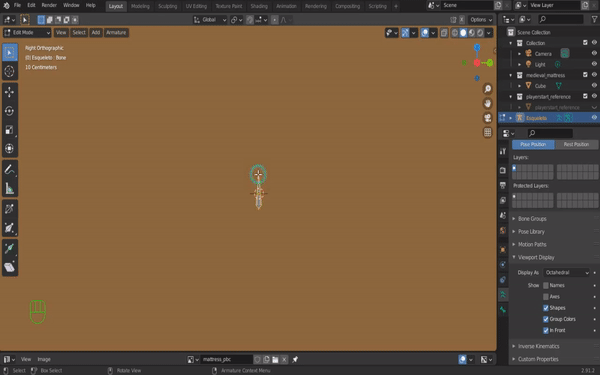
Task: Switch to the Modeling workspace tab
Action: point(140,6)
